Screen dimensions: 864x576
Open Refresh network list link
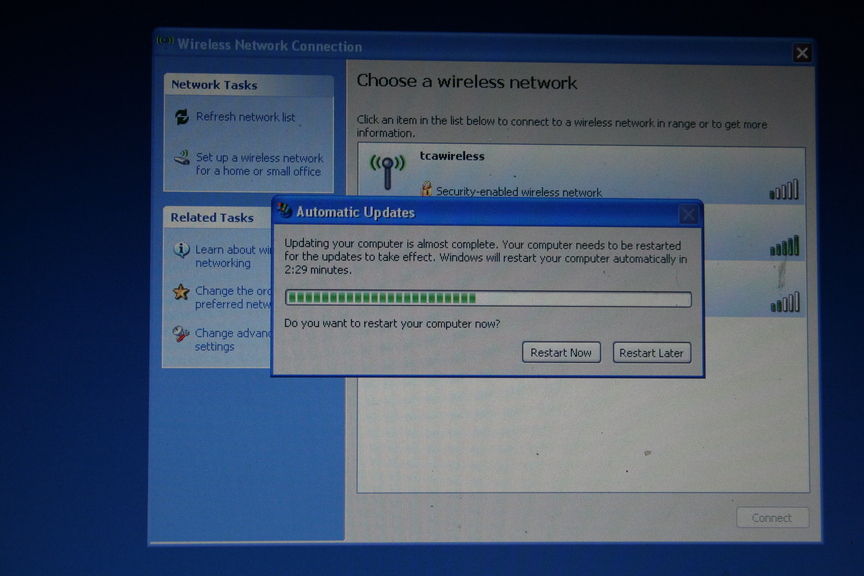click(245, 117)
